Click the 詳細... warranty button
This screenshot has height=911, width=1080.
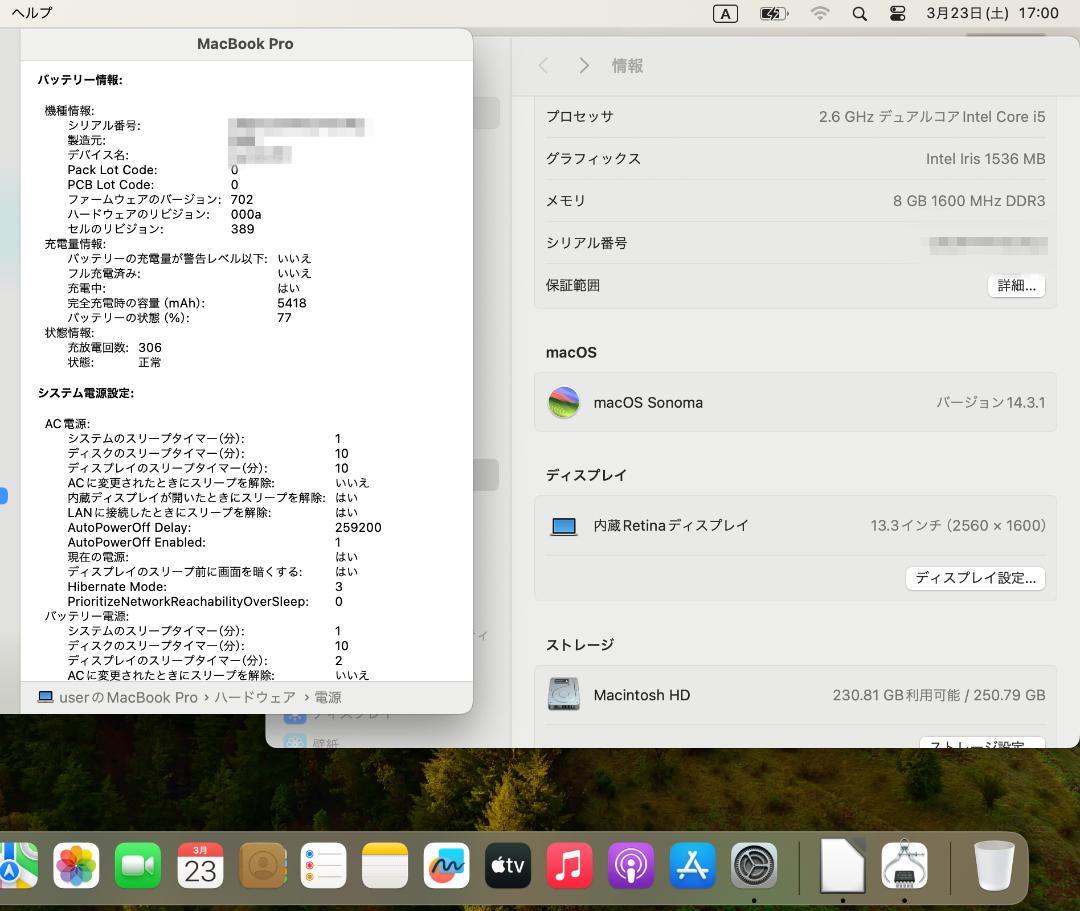click(1016, 286)
